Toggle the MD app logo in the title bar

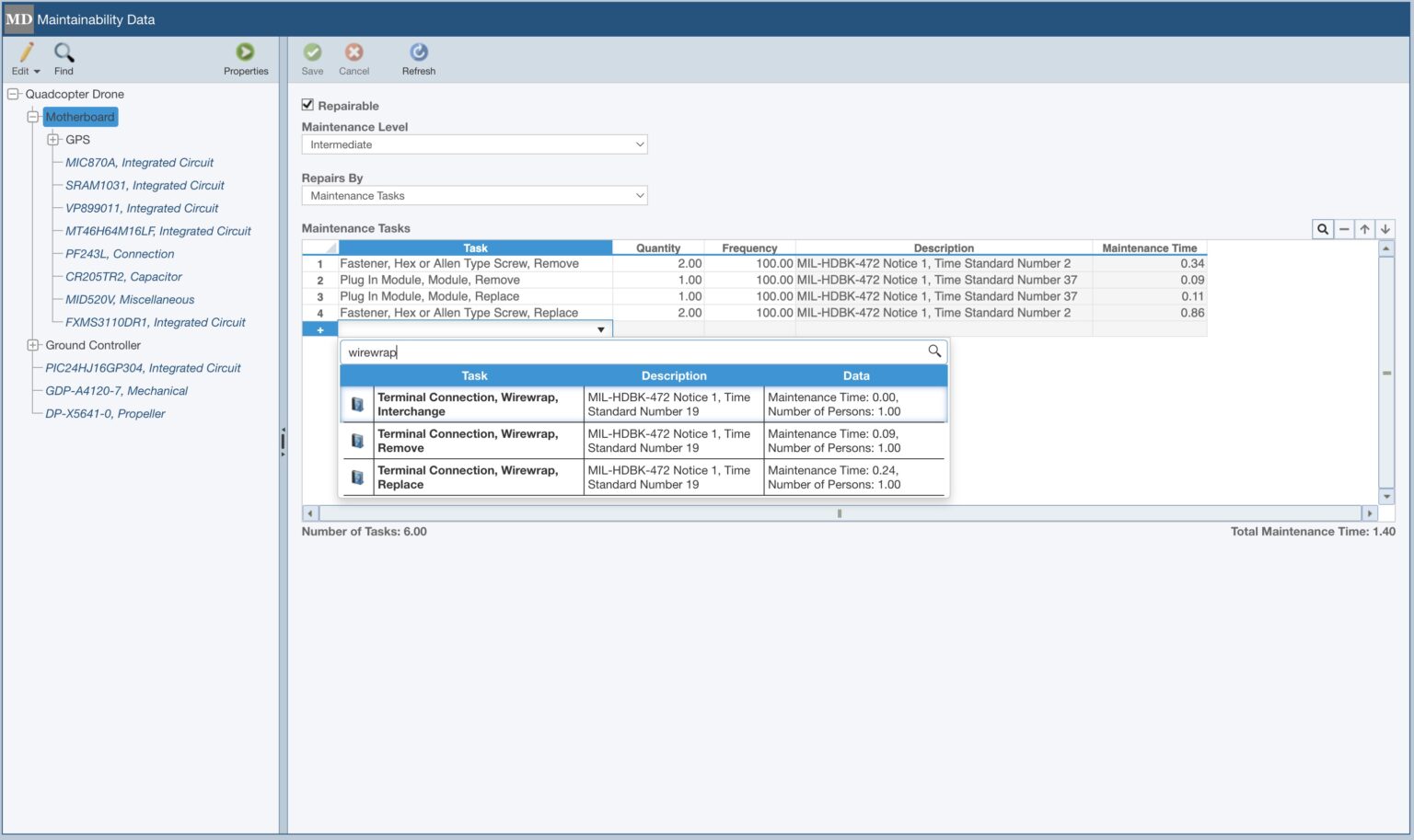(18, 18)
